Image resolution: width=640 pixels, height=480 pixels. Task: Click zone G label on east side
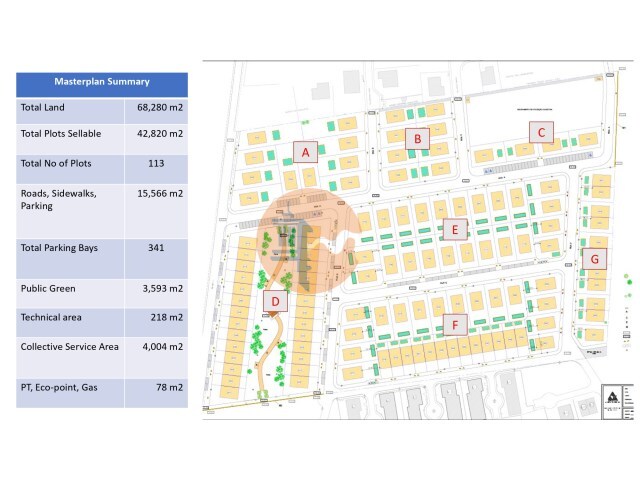[x=594, y=259]
